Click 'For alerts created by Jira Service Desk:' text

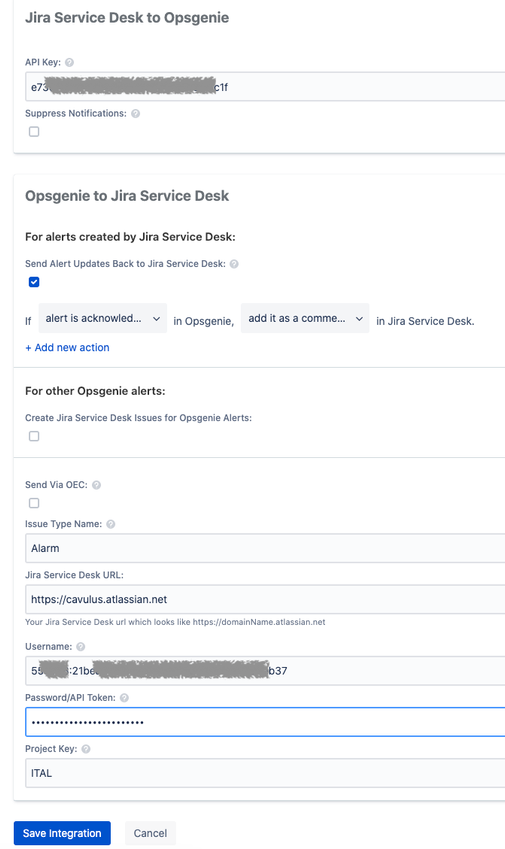[x=130, y=237]
